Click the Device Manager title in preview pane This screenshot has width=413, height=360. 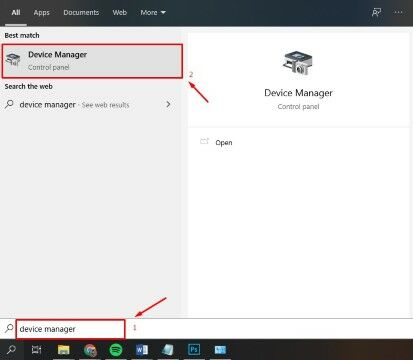pyautogui.click(x=298, y=93)
